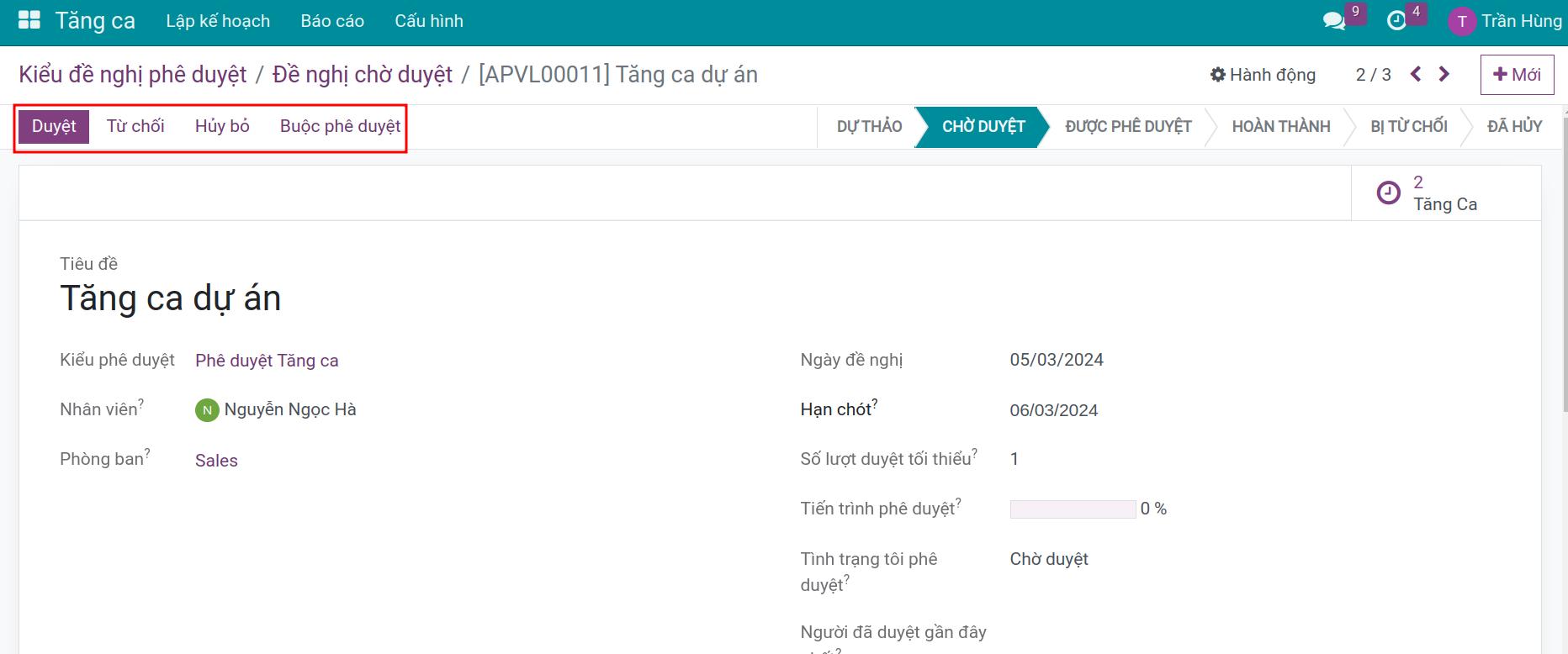Click the Buộc phê duyệt button
Image resolution: width=1568 pixels, height=654 pixels.
pos(340,126)
